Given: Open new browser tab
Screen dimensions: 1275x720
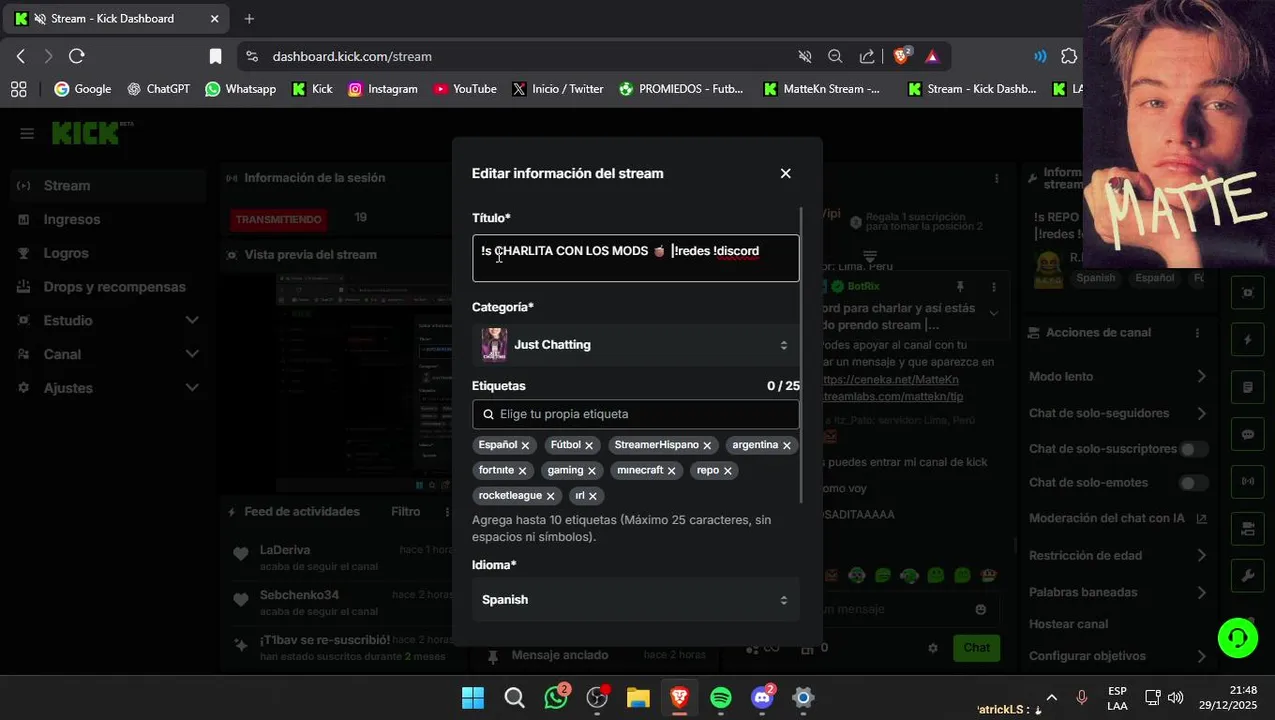Looking at the screenshot, I should (249, 18).
